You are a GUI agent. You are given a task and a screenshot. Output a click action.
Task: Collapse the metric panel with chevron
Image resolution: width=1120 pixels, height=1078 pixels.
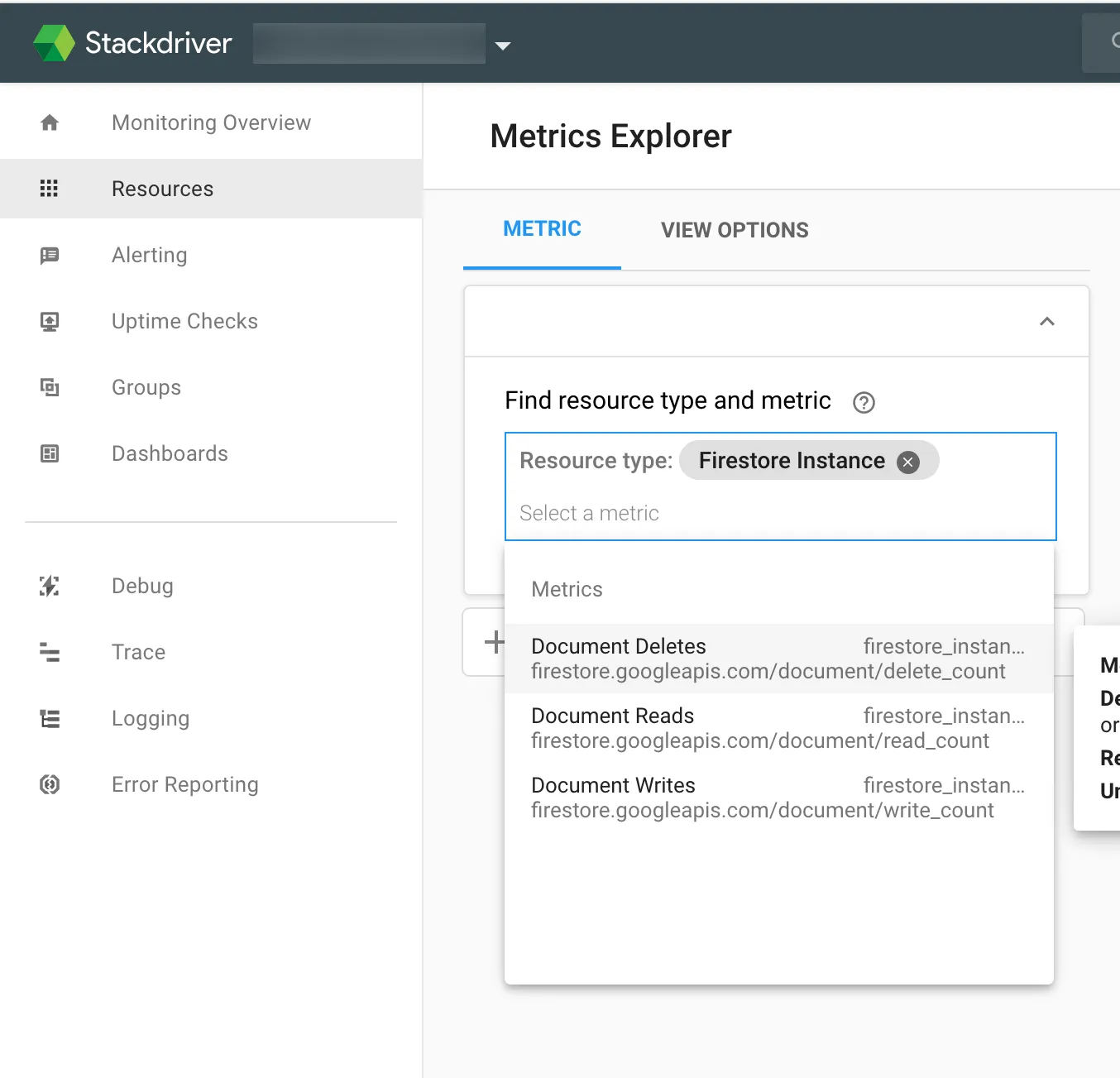point(1047,322)
